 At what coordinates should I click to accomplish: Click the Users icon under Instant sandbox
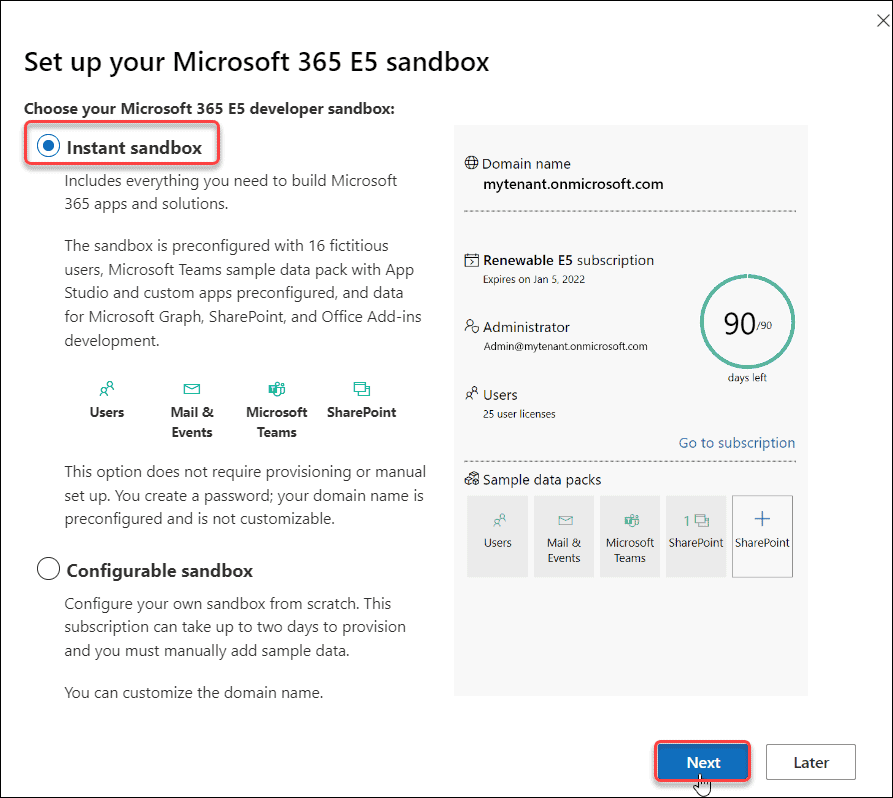coord(106,389)
